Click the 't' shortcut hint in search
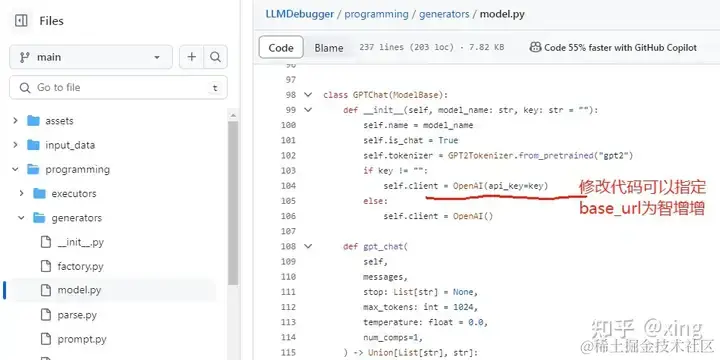 click(215, 88)
